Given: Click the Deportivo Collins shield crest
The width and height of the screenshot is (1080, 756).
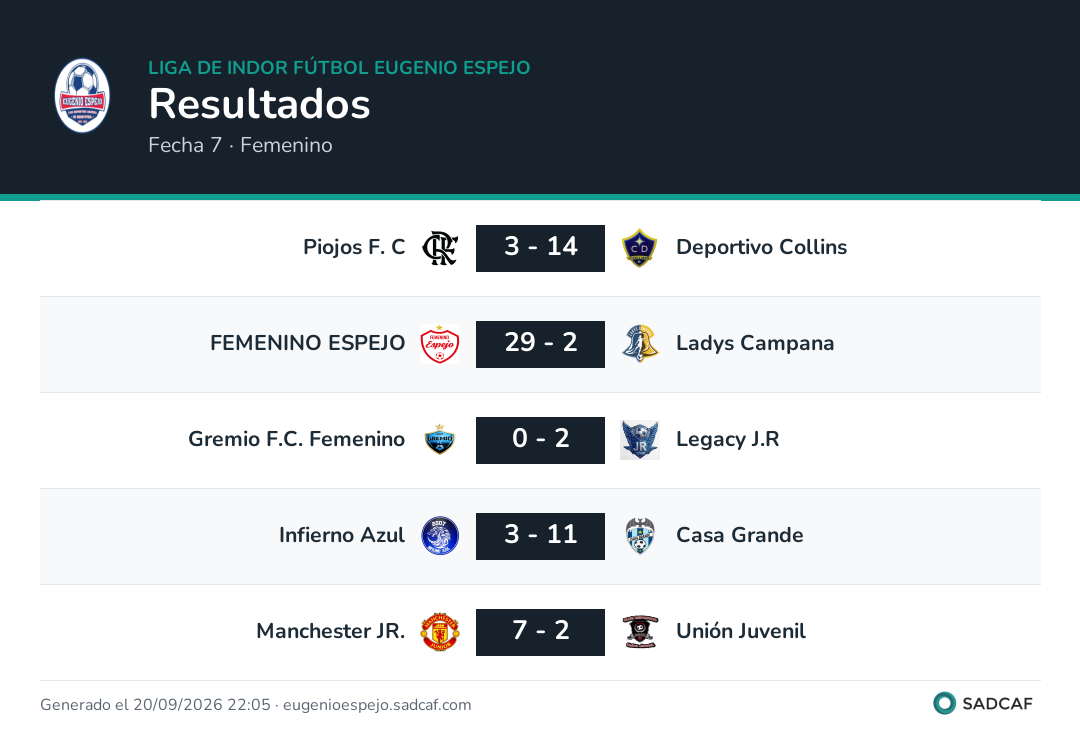Looking at the screenshot, I should 639,249.
